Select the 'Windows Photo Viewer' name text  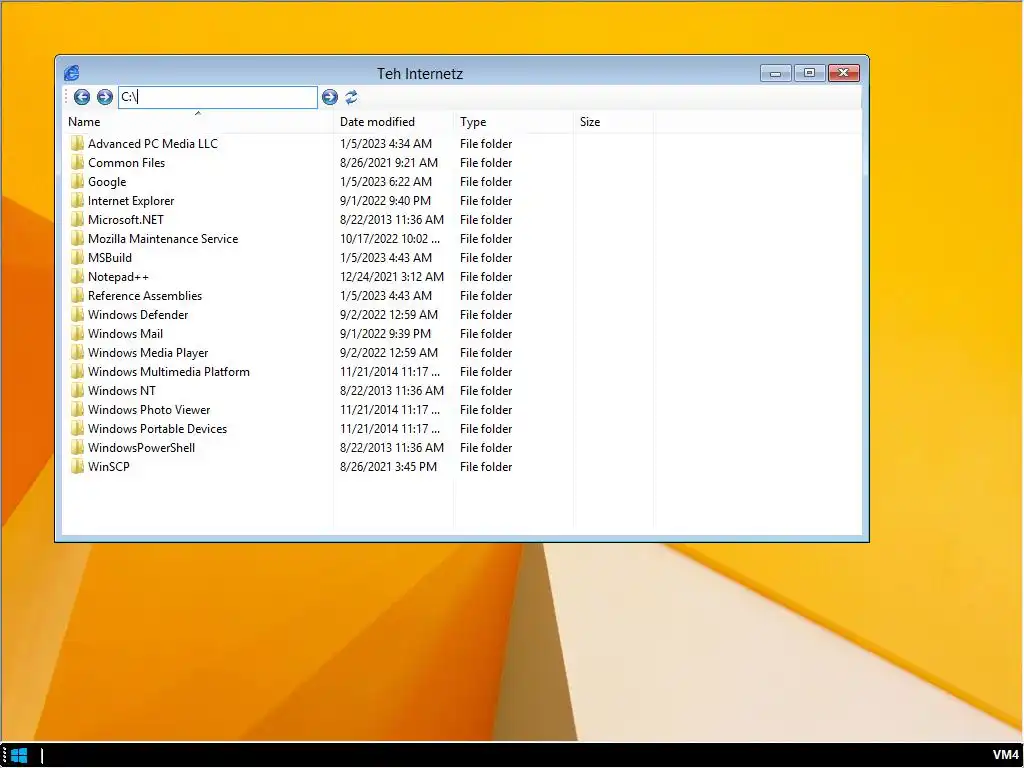tap(149, 409)
